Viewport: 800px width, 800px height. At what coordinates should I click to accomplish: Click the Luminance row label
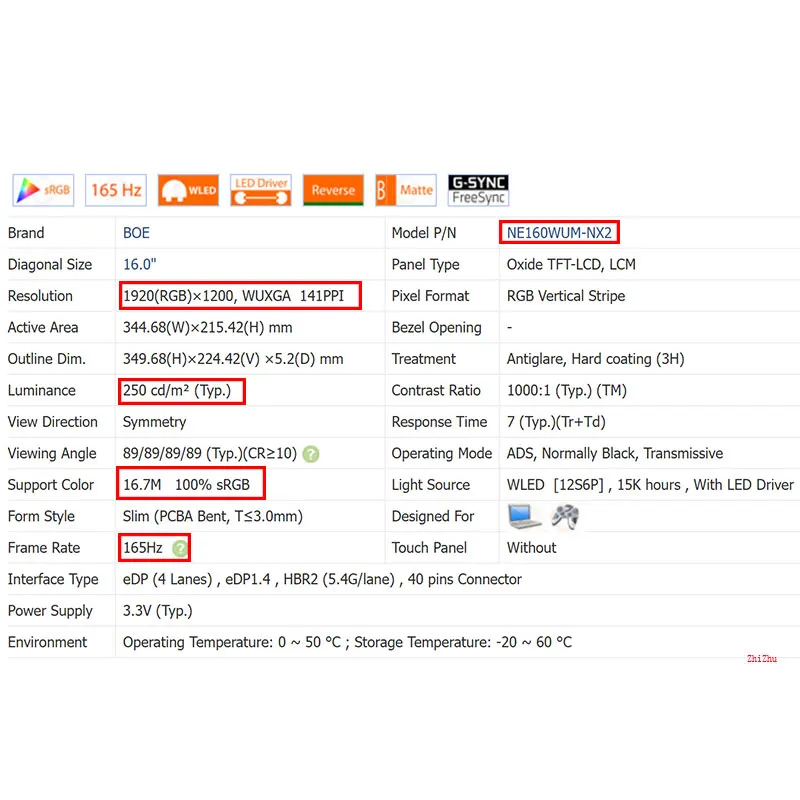pos(41,391)
